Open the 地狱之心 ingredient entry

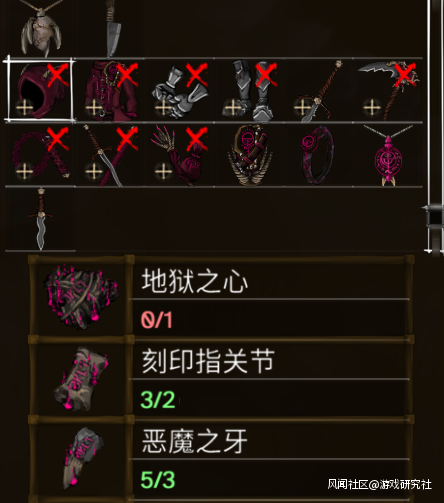[222, 297]
